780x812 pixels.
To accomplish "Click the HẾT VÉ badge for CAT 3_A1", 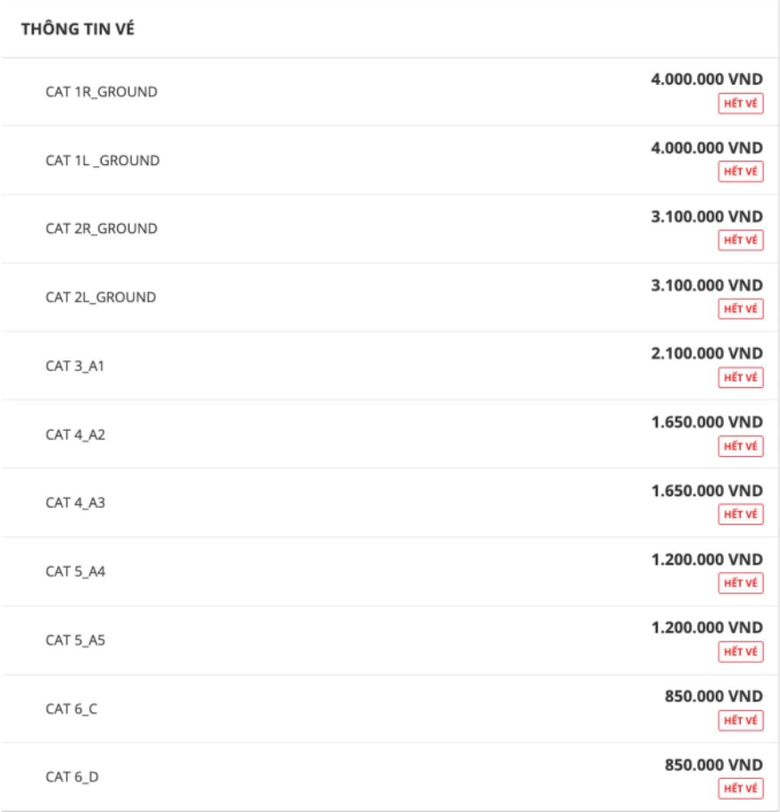I will coord(740,377).
